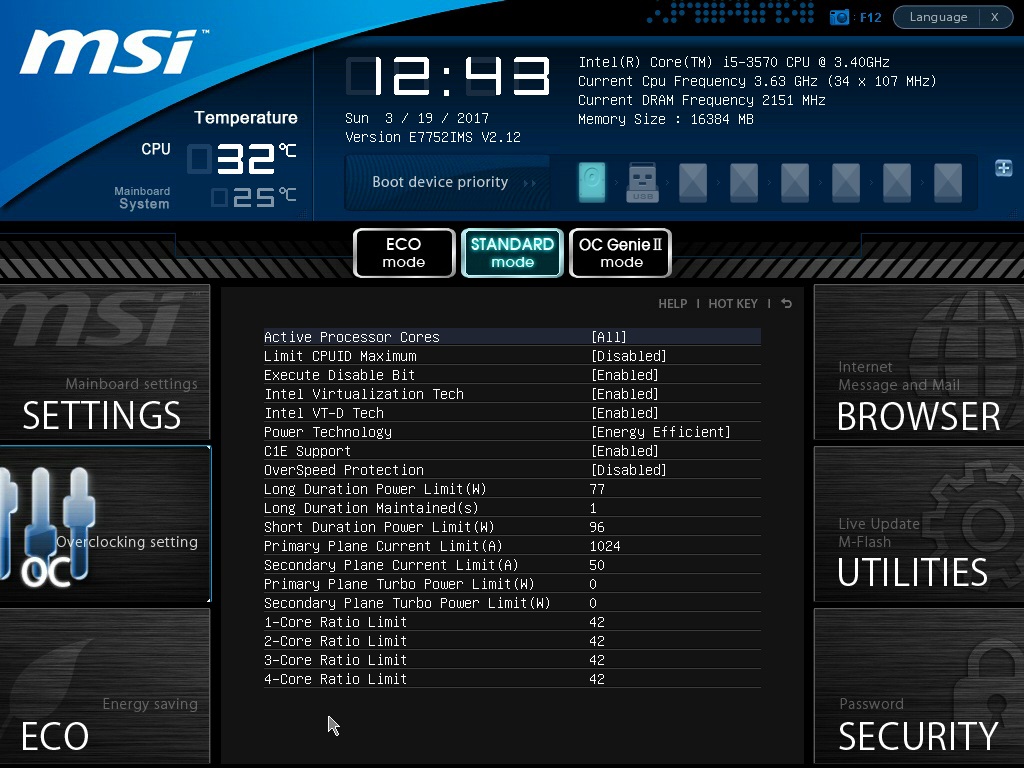
Task: Open ECO energy saving panel
Action: coord(105,686)
